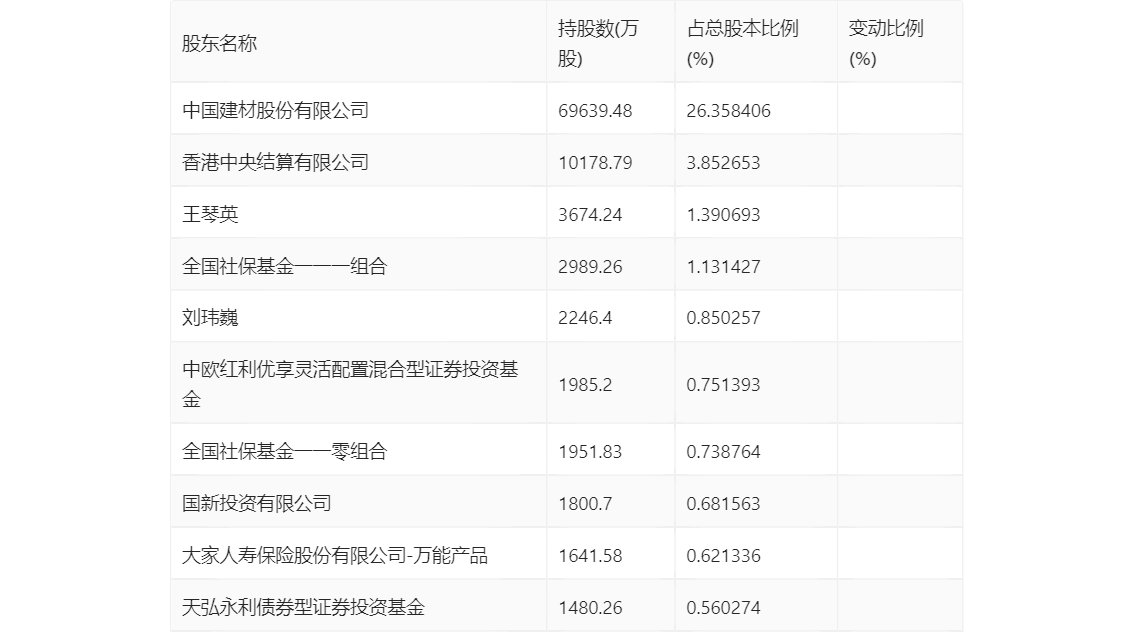Click the 变动比例(%) column header

[886, 43]
